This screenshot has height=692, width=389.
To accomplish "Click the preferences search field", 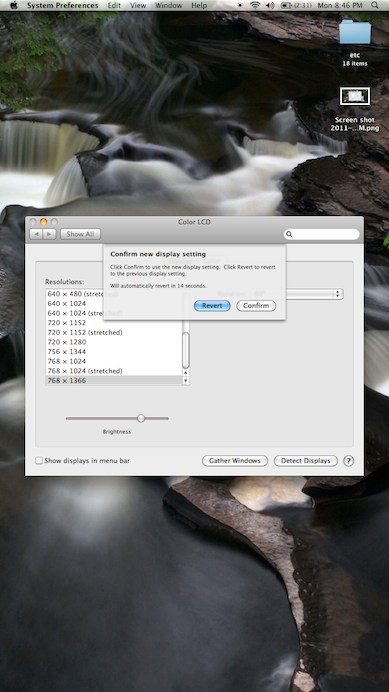I will point(321,234).
